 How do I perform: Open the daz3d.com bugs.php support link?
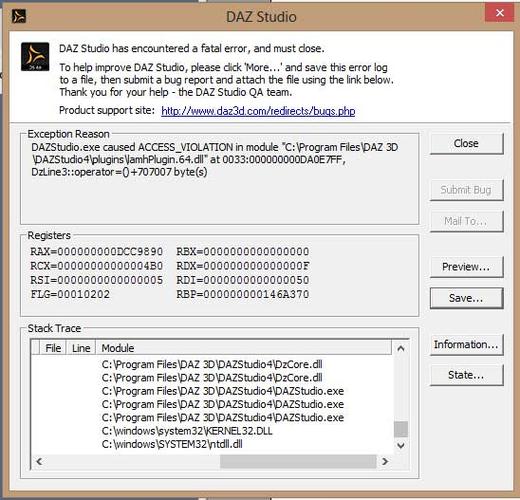[258, 111]
